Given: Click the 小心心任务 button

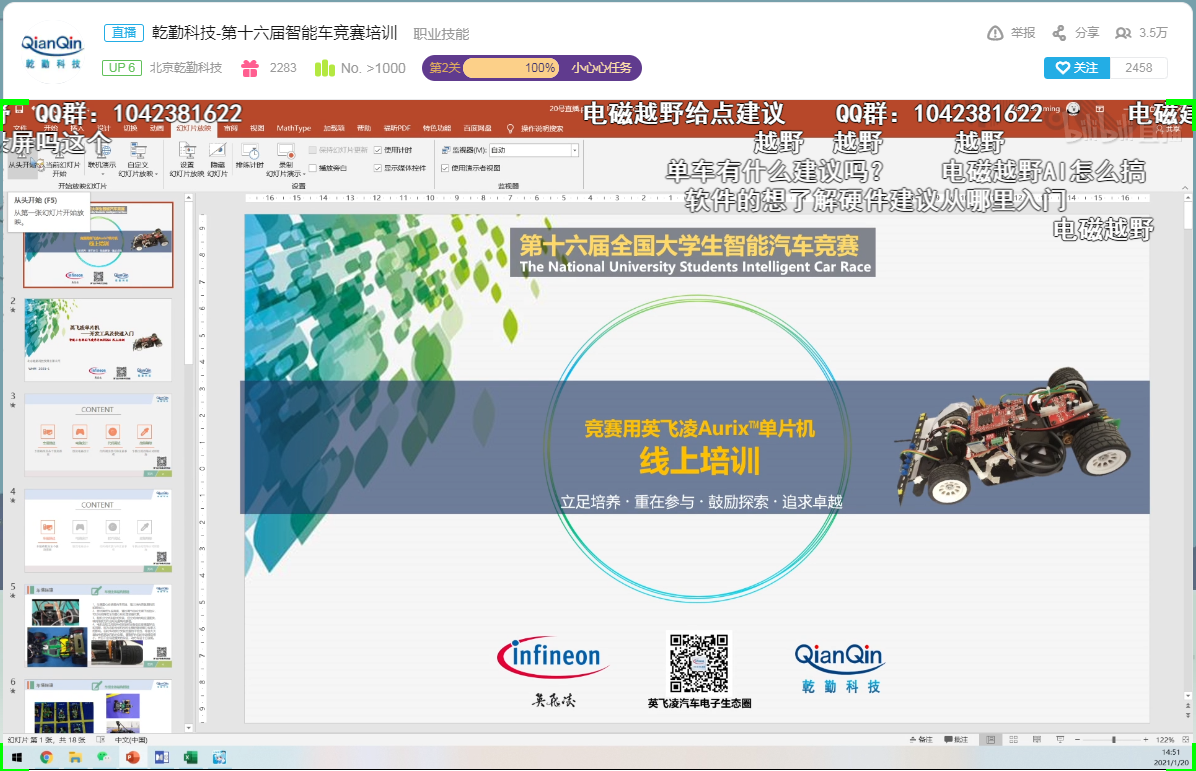Looking at the screenshot, I should point(601,68).
